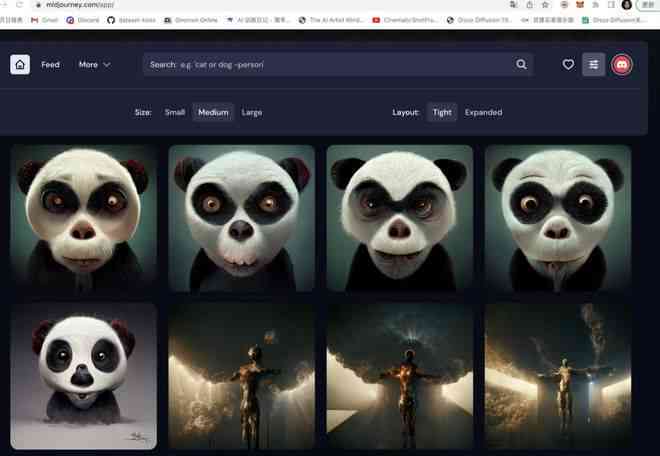Open the MetaMask fox extension

(x=580, y=5)
